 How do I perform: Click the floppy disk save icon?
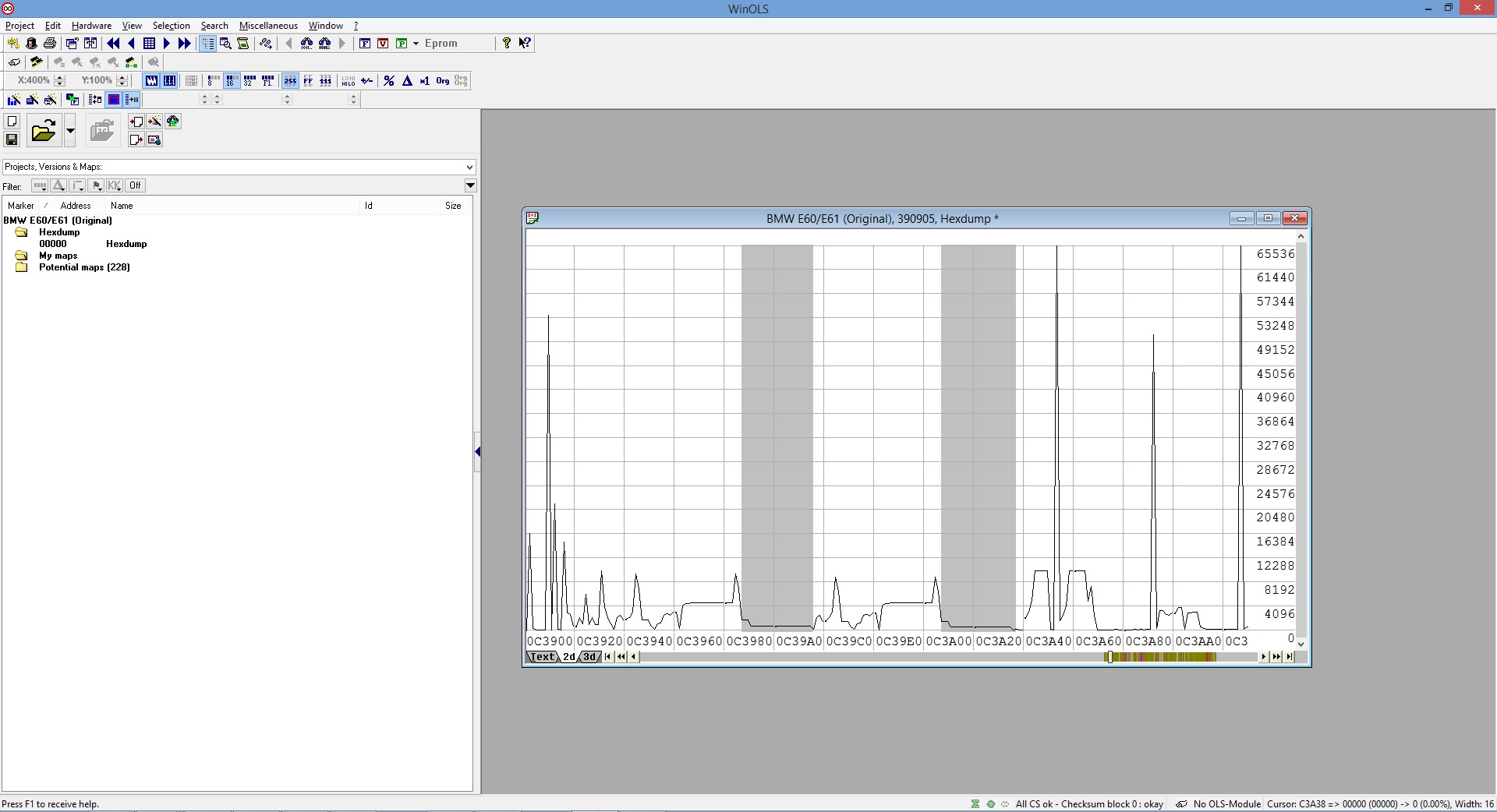pyautogui.click(x=12, y=139)
